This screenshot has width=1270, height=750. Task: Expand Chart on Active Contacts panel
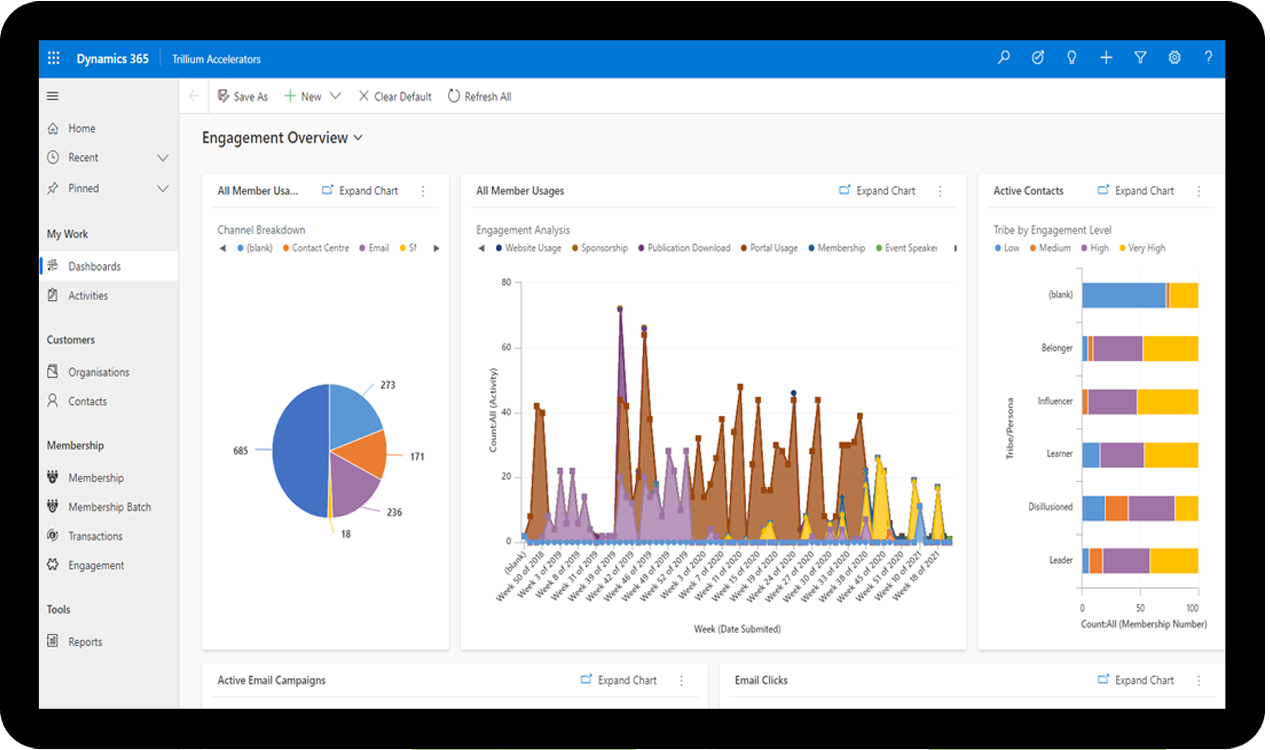(x=1136, y=190)
